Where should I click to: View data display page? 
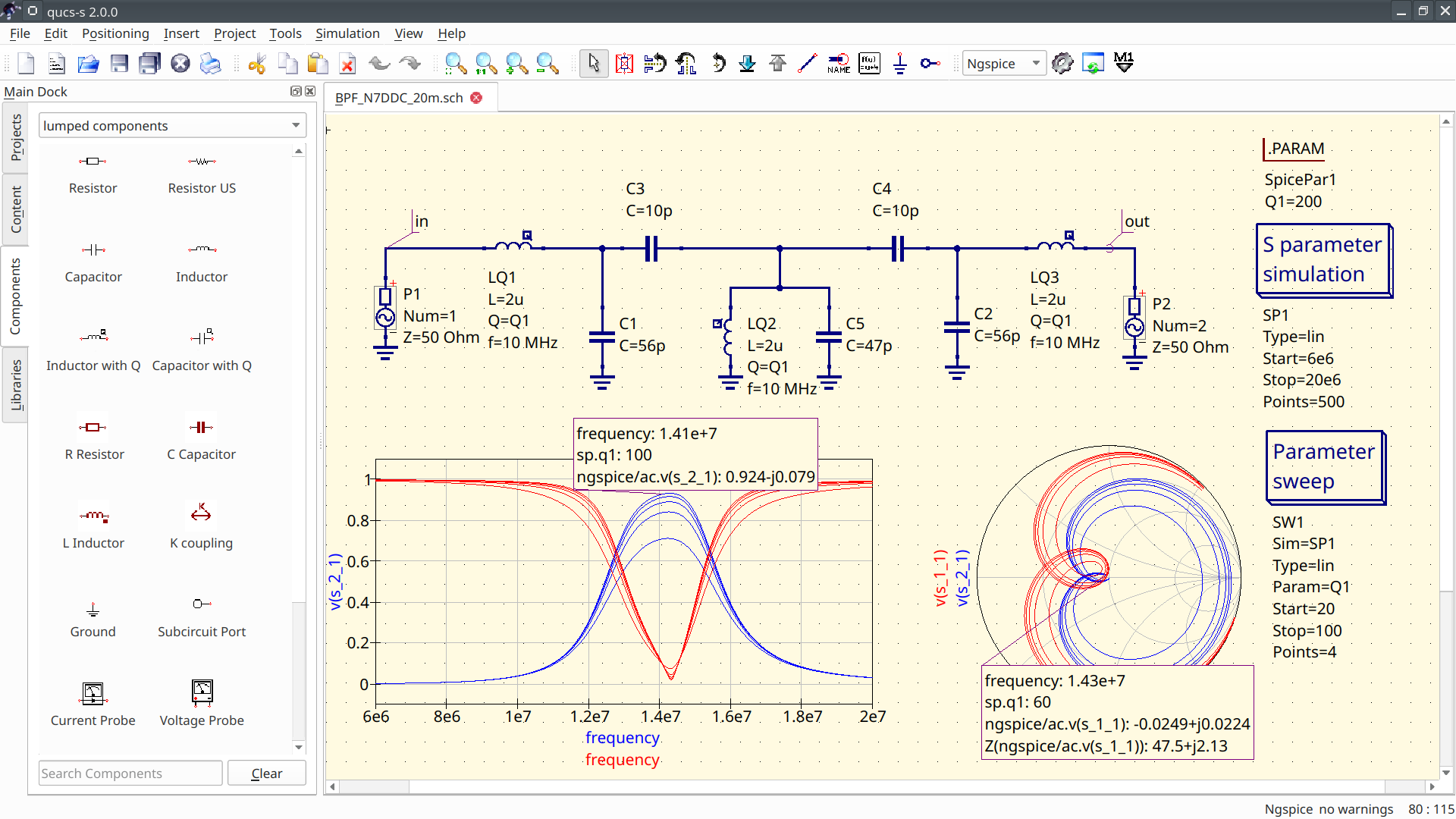tap(1093, 64)
